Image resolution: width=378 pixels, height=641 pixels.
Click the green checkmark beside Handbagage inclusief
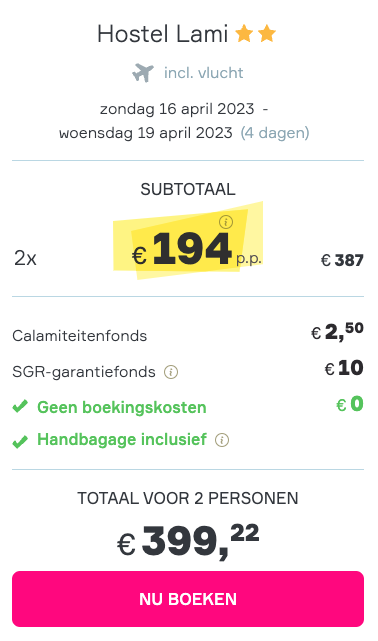(x=20, y=442)
